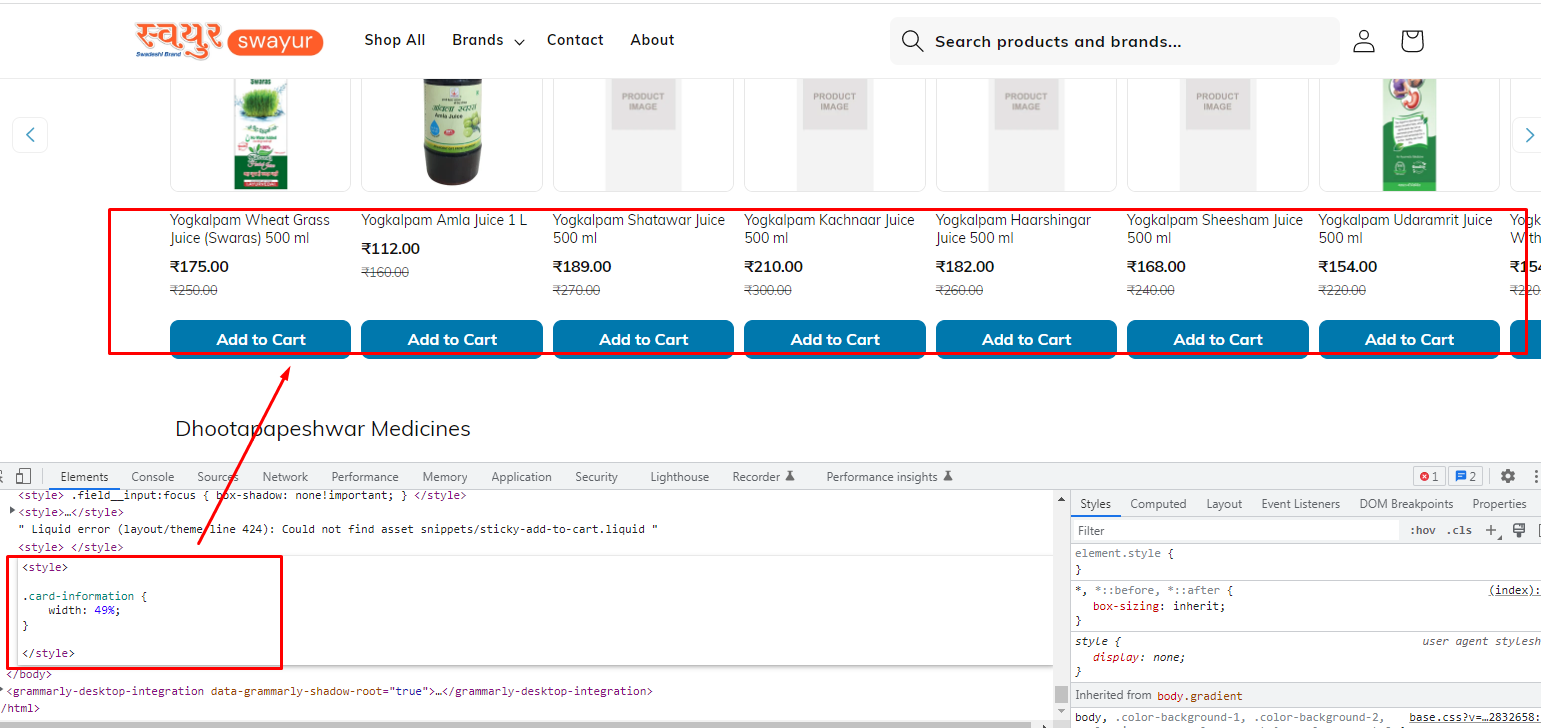Open Yogkalpam Kachnaar Juice 500 ml link

[x=830, y=229]
